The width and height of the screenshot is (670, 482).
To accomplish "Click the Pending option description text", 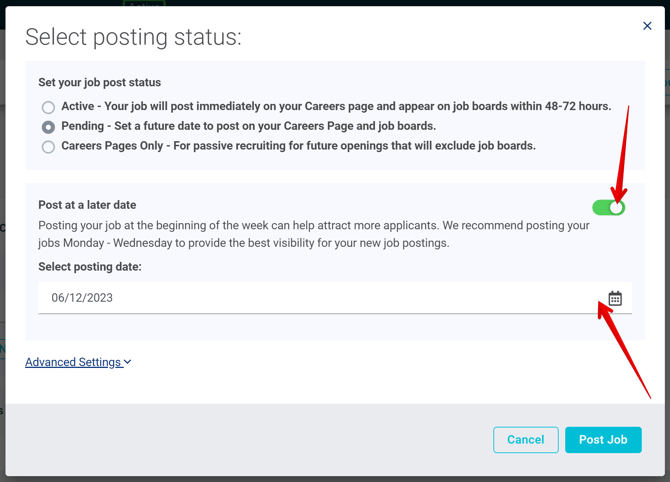I will pyautogui.click(x=249, y=126).
